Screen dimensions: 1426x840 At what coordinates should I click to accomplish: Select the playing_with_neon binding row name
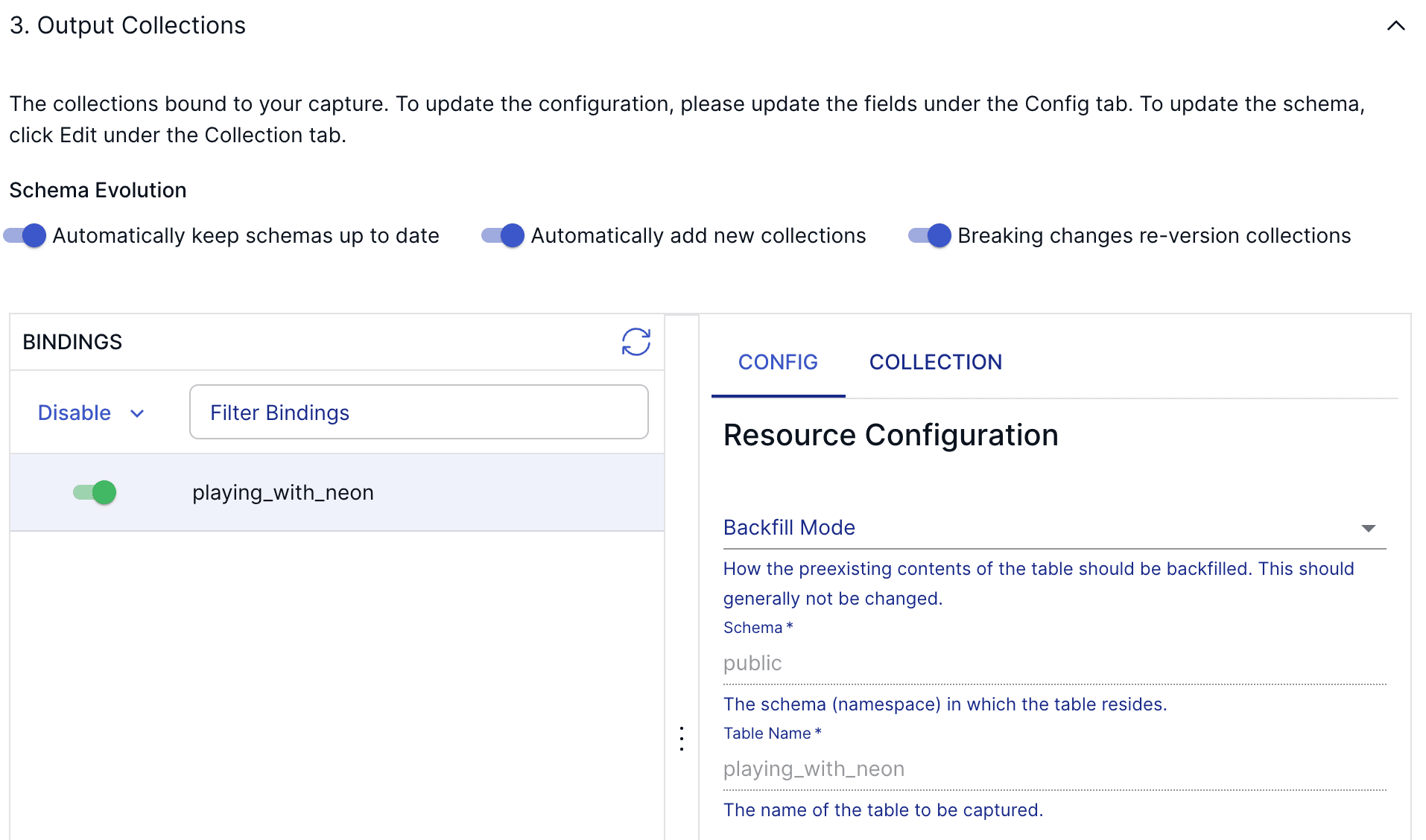tap(283, 492)
